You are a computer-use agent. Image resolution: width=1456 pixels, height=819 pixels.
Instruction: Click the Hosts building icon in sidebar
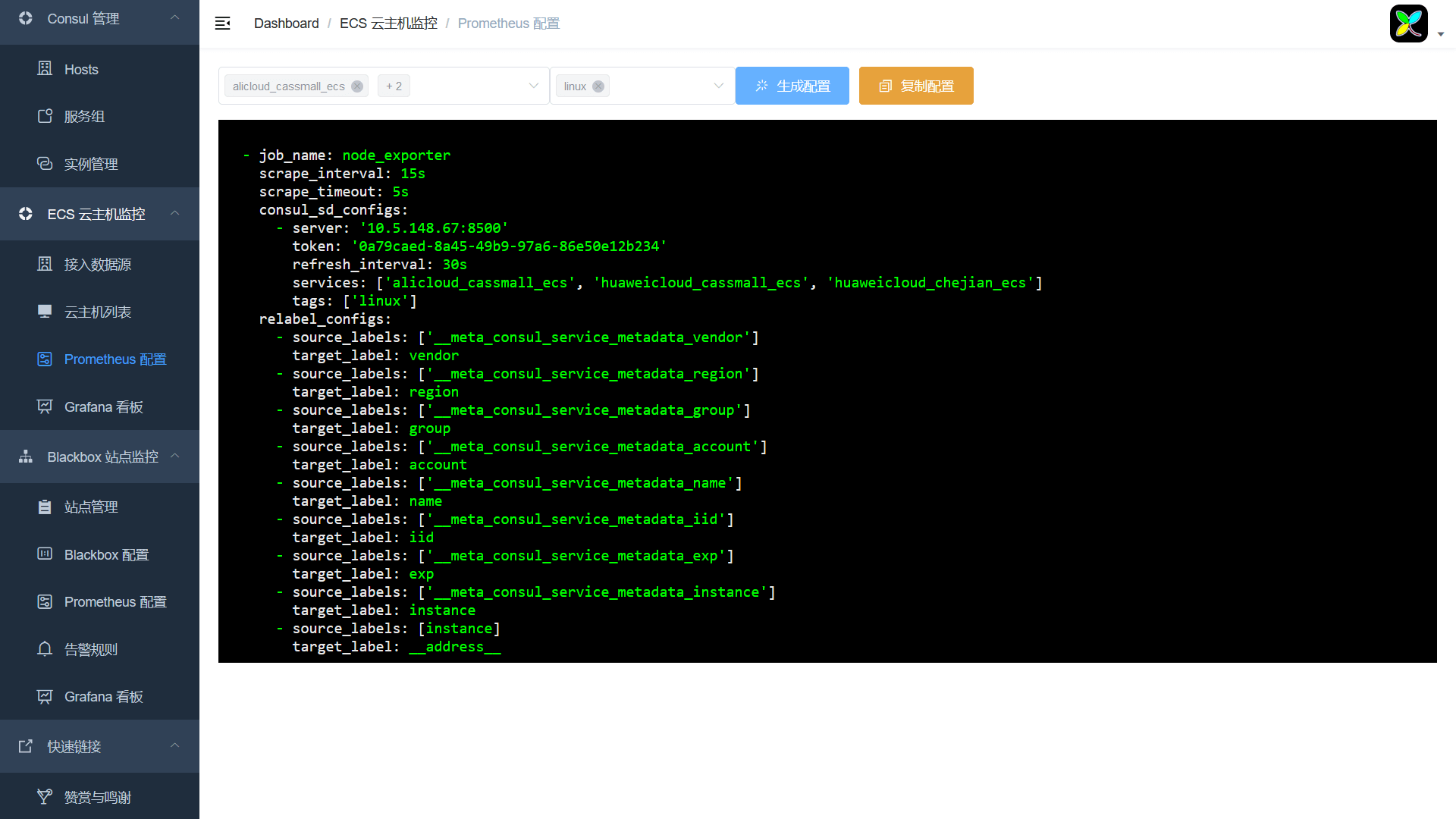(x=45, y=69)
